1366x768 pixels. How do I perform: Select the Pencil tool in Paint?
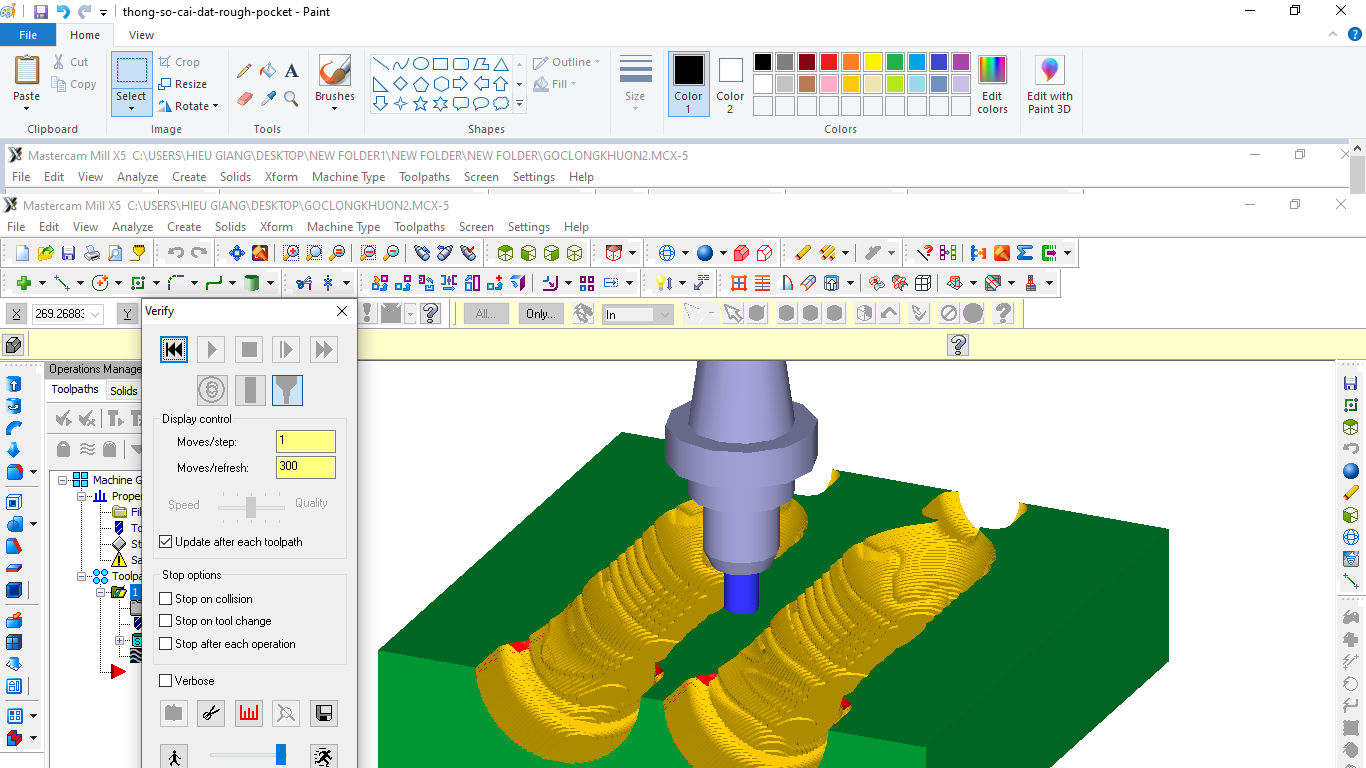tap(244, 71)
